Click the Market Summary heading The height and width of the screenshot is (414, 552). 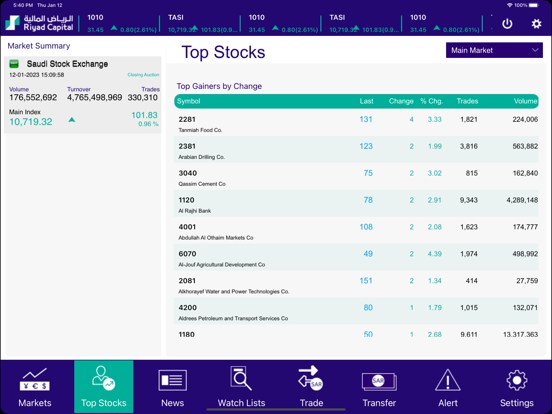click(39, 46)
